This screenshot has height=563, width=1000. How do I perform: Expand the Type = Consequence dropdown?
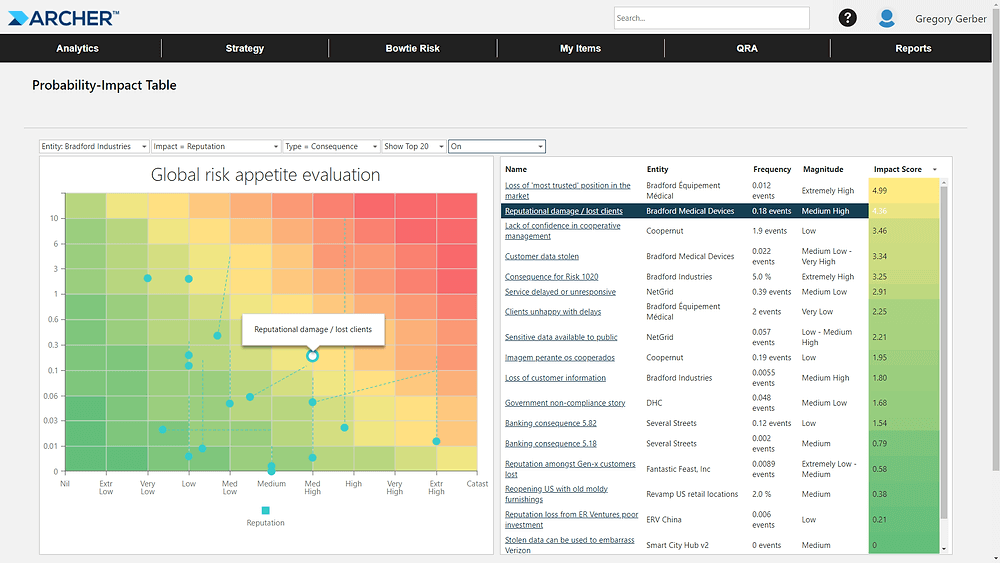tap(332, 147)
